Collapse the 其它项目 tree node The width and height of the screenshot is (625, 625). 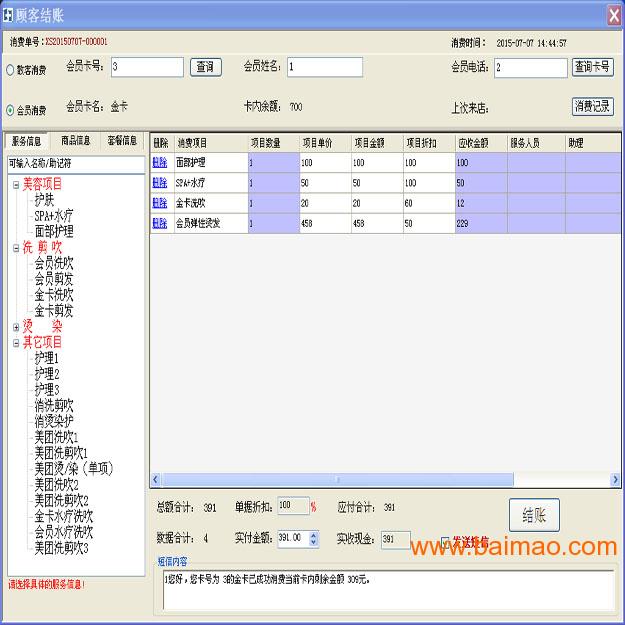click(x=16, y=343)
